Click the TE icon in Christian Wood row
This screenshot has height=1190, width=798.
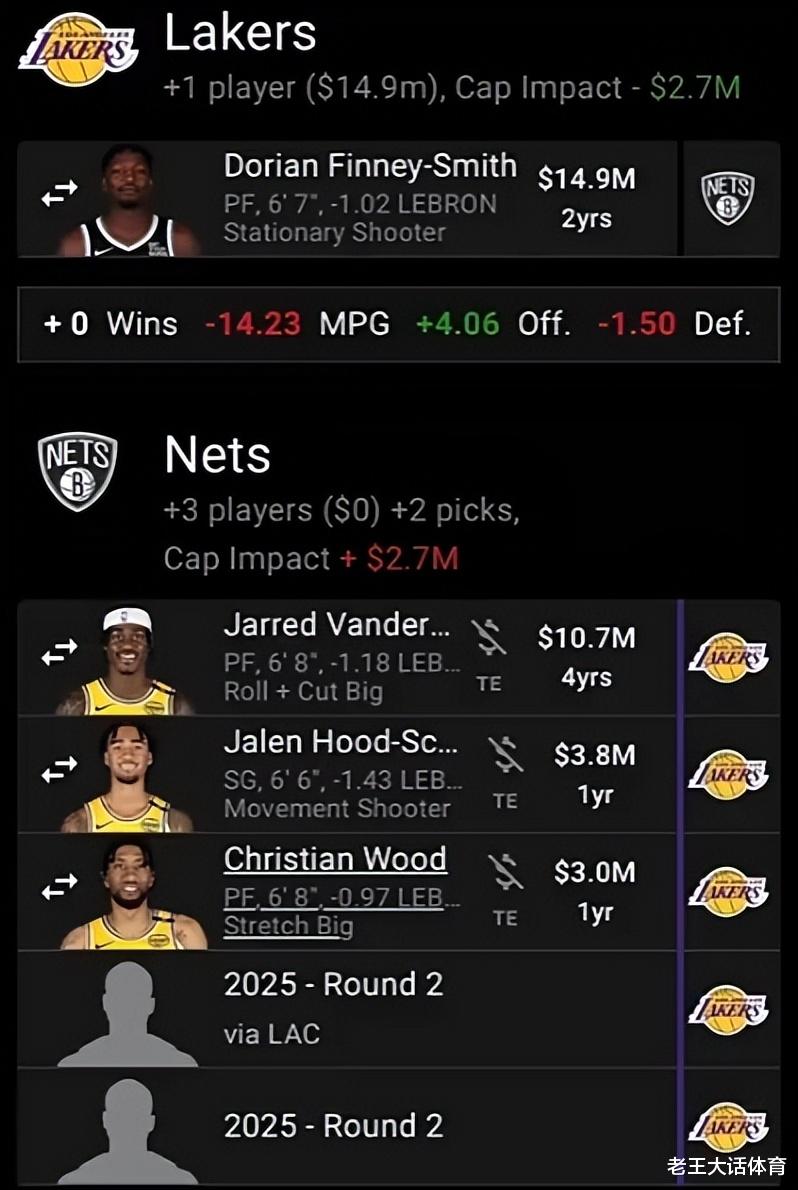pyautogui.click(x=505, y=886)
